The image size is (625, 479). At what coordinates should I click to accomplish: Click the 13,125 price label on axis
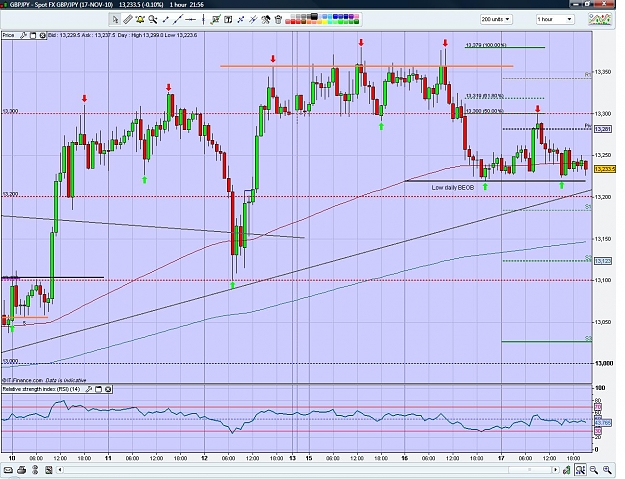pos(602,261)
